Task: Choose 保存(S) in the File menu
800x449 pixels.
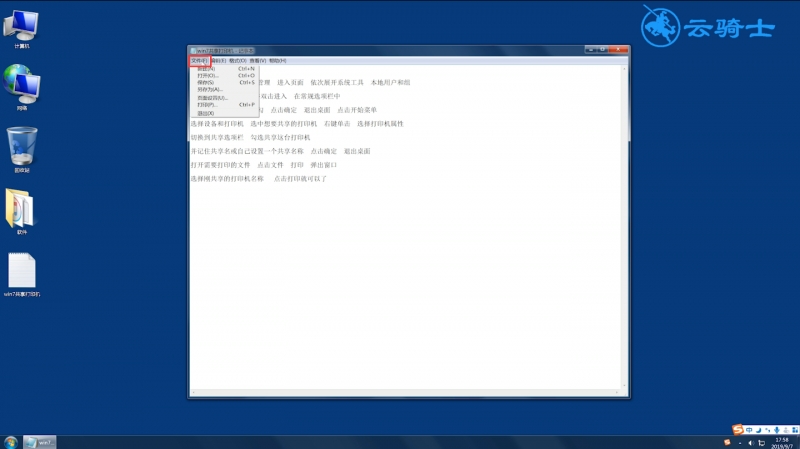Action: 224,82
